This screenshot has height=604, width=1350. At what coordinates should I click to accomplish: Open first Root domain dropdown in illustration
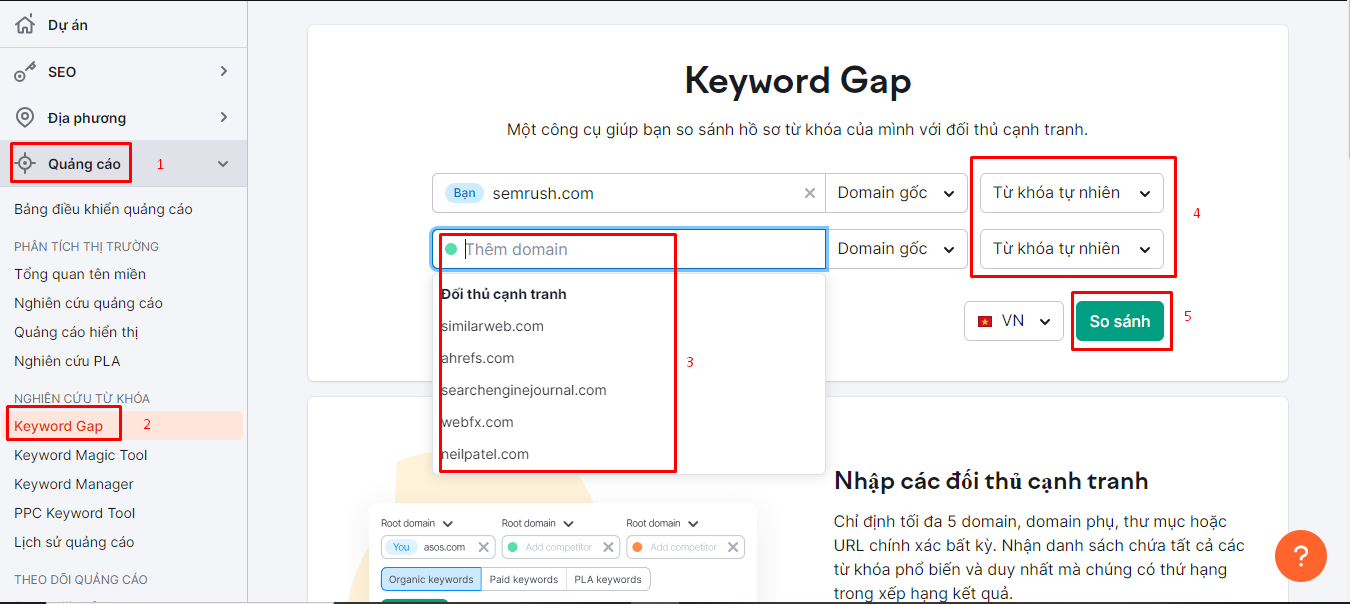[x=417, y=523]
